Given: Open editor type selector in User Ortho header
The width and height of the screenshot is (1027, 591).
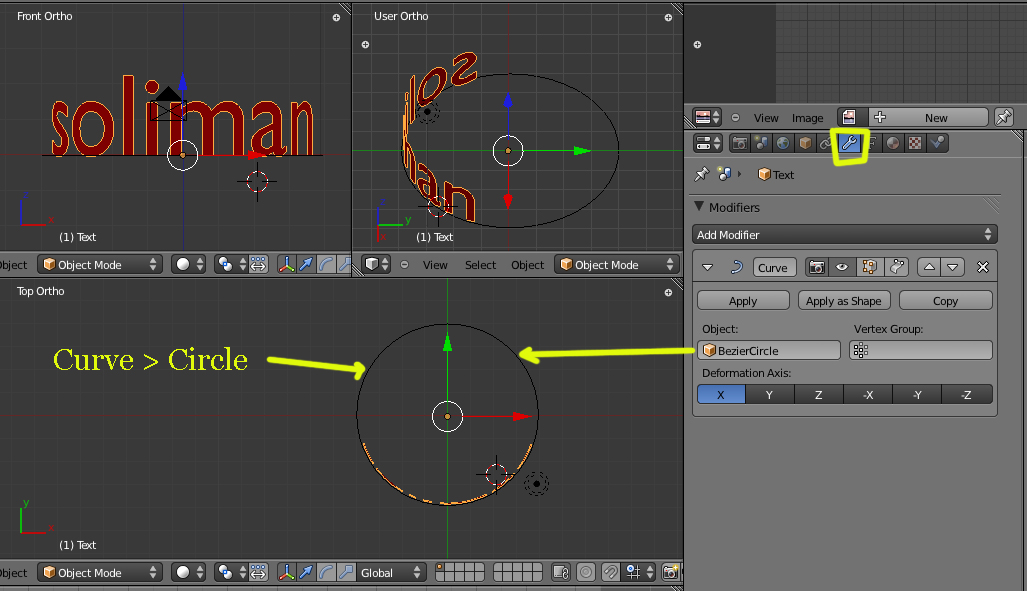Looking at the screenshot, I should pyautogui.click(x=377, y=265).
